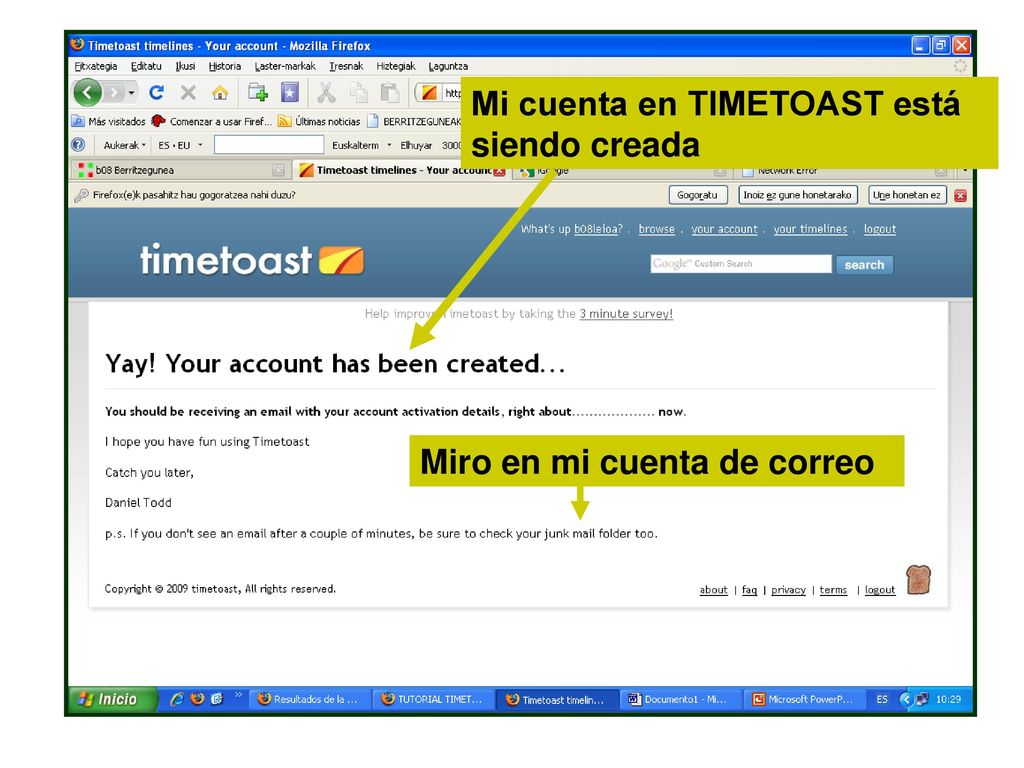This screenshot has width=1024, height=768.
Task: Close the Timetoast timelines tab
Action: (x=500, y=171)
